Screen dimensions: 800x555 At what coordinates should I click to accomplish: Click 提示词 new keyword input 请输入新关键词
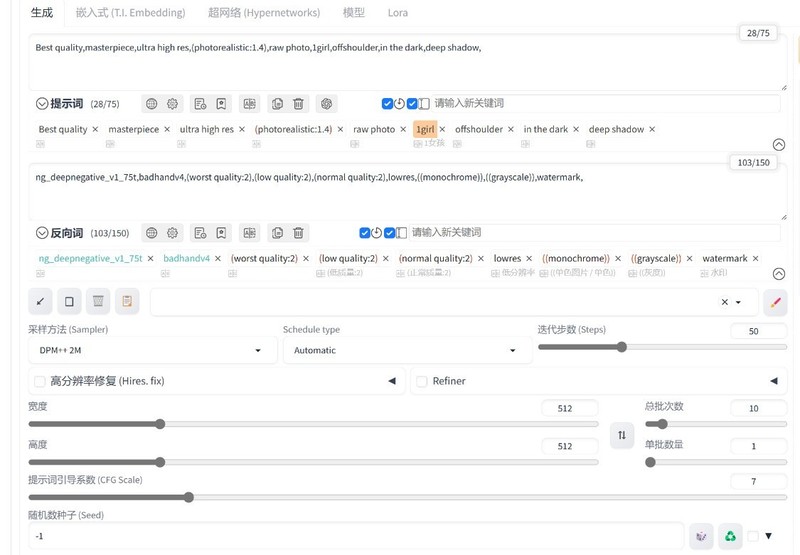coord(605,104)
